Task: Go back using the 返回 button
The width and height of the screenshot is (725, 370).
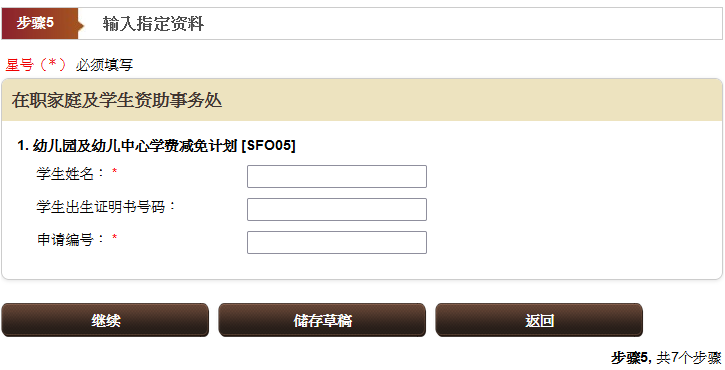Action: (539, 320)
